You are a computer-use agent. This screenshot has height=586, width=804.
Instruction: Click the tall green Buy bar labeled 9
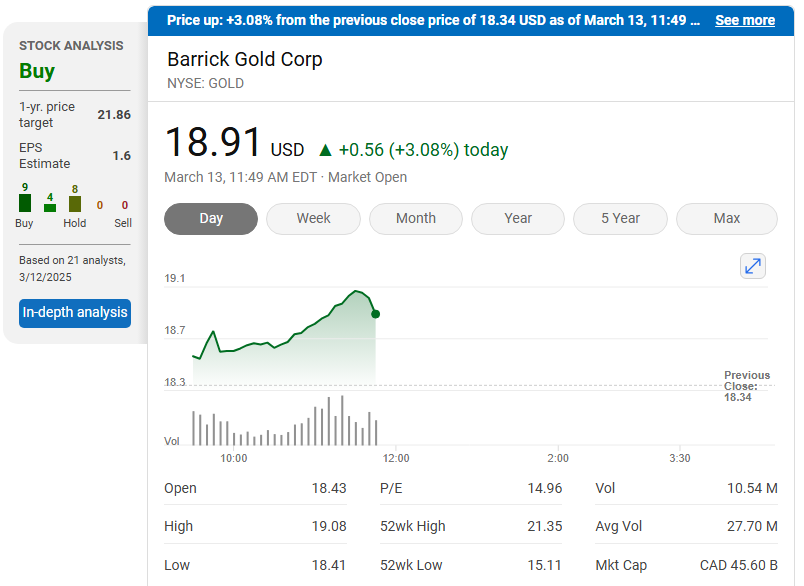coord(25,203)
